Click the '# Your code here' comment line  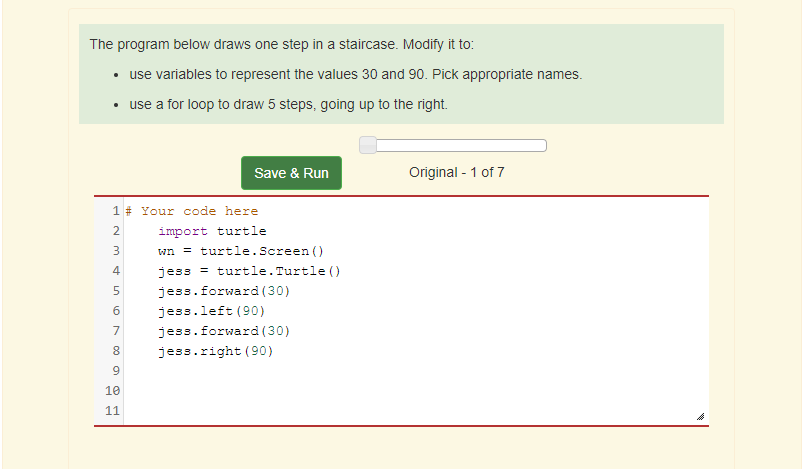[x=191, y=211]
